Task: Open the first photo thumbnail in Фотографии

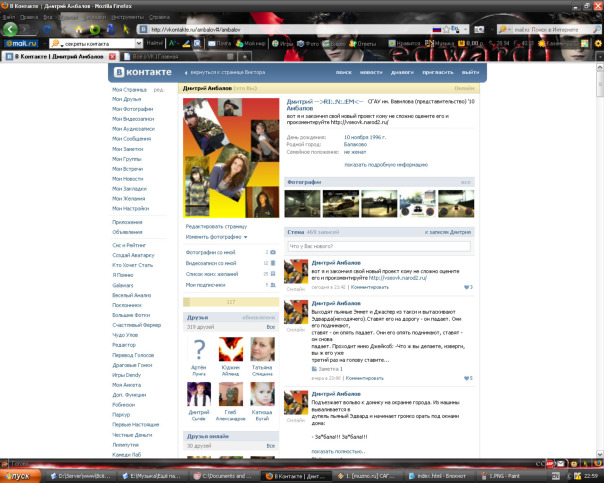Action: point(302,203)
